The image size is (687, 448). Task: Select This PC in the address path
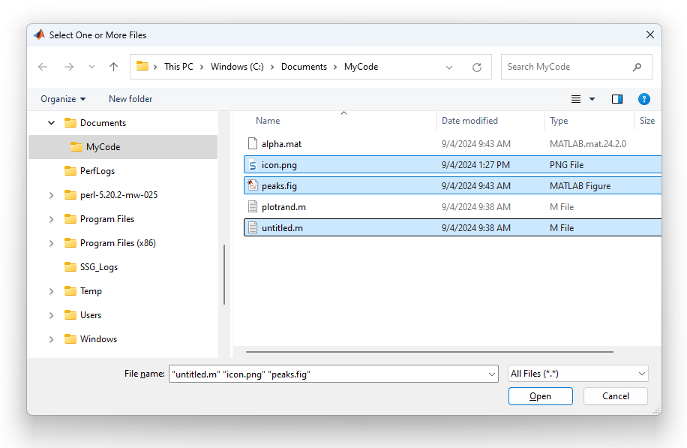[x=178, y=67]
